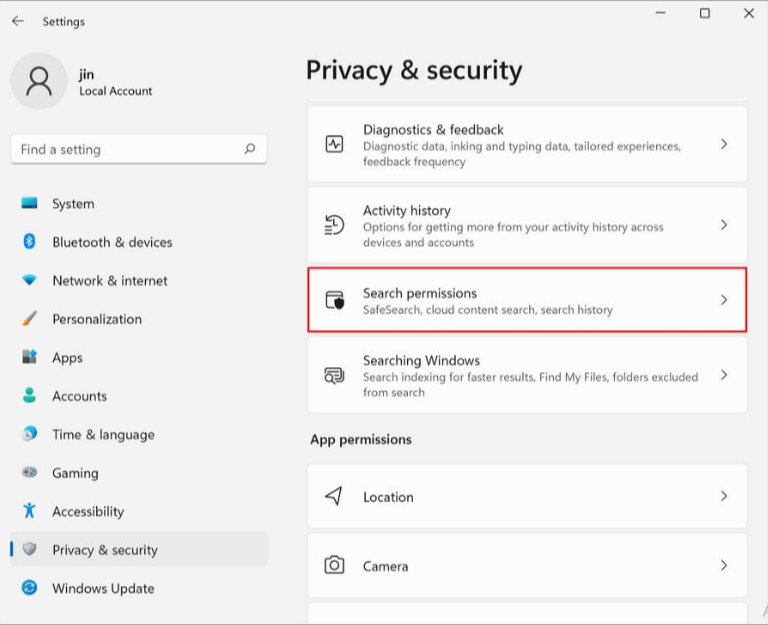Click the Accounts person icon

pyautogui.click(x=29, y=395)
